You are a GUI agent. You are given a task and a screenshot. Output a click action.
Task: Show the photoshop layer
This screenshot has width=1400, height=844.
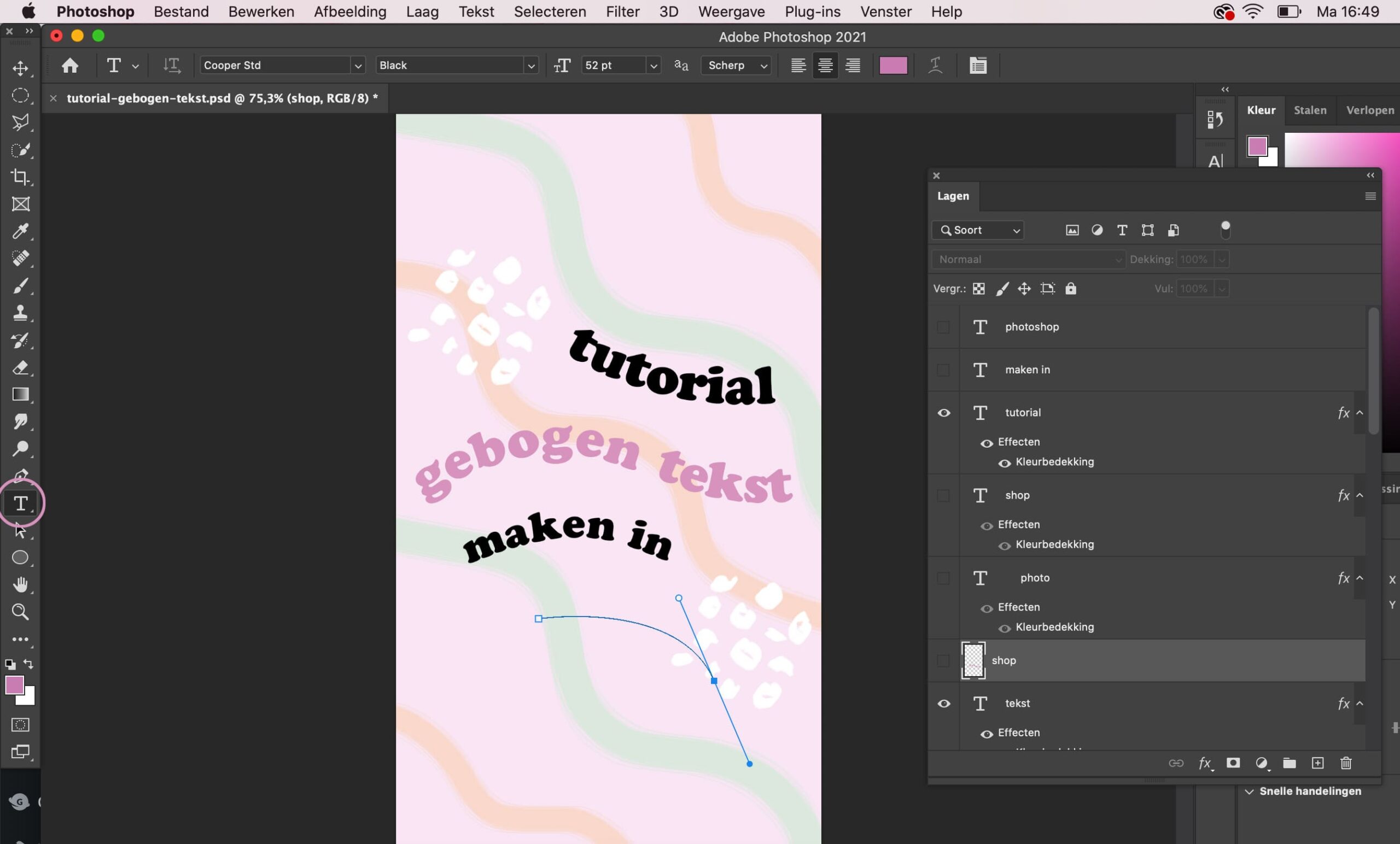(943, 327)
